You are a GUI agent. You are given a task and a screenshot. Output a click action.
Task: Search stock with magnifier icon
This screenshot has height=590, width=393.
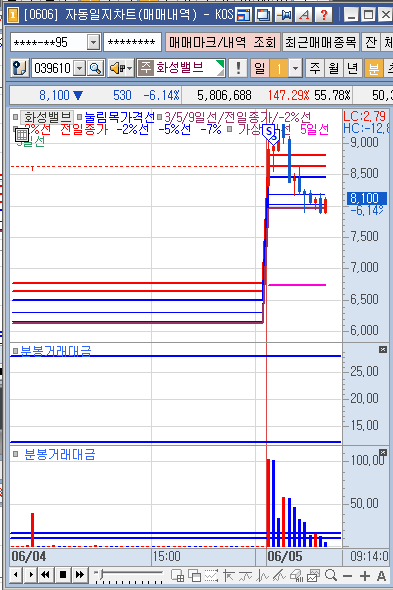click(x=96, y=68)
